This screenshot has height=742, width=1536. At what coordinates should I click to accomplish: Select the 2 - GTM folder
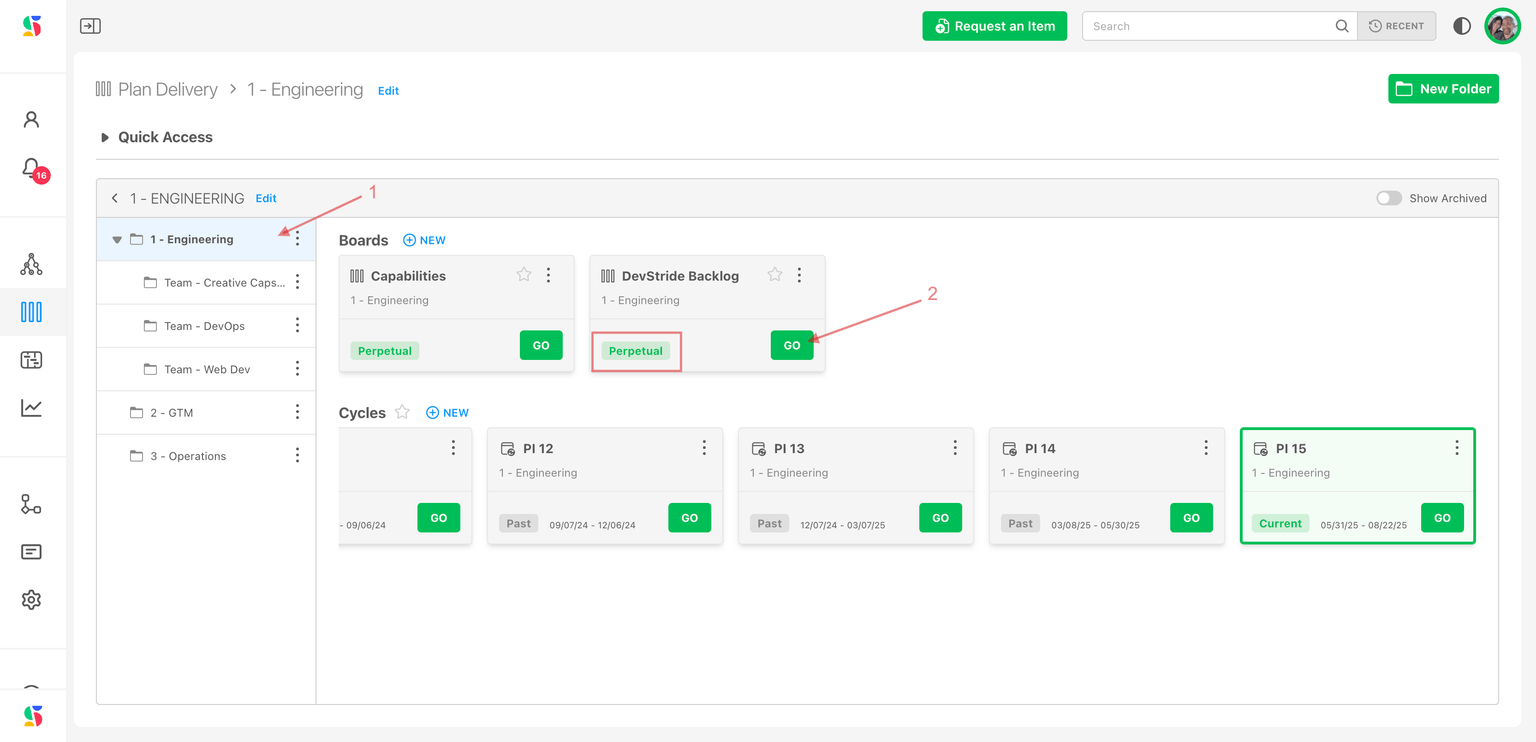point(171,413)
